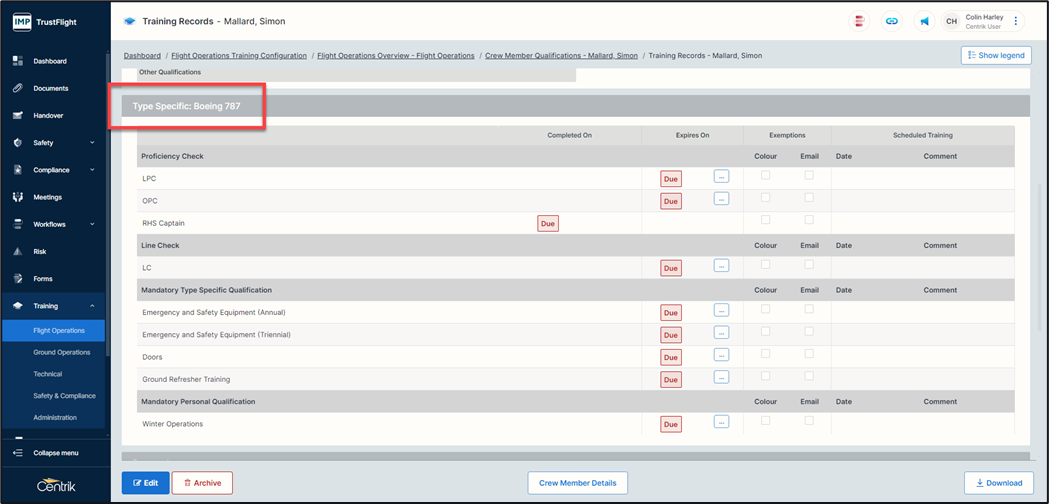The width and height of the screenshot is (1049, 504).
Task: Click the ellipsis button beside Doors expiry
Action: click(721, 354)
